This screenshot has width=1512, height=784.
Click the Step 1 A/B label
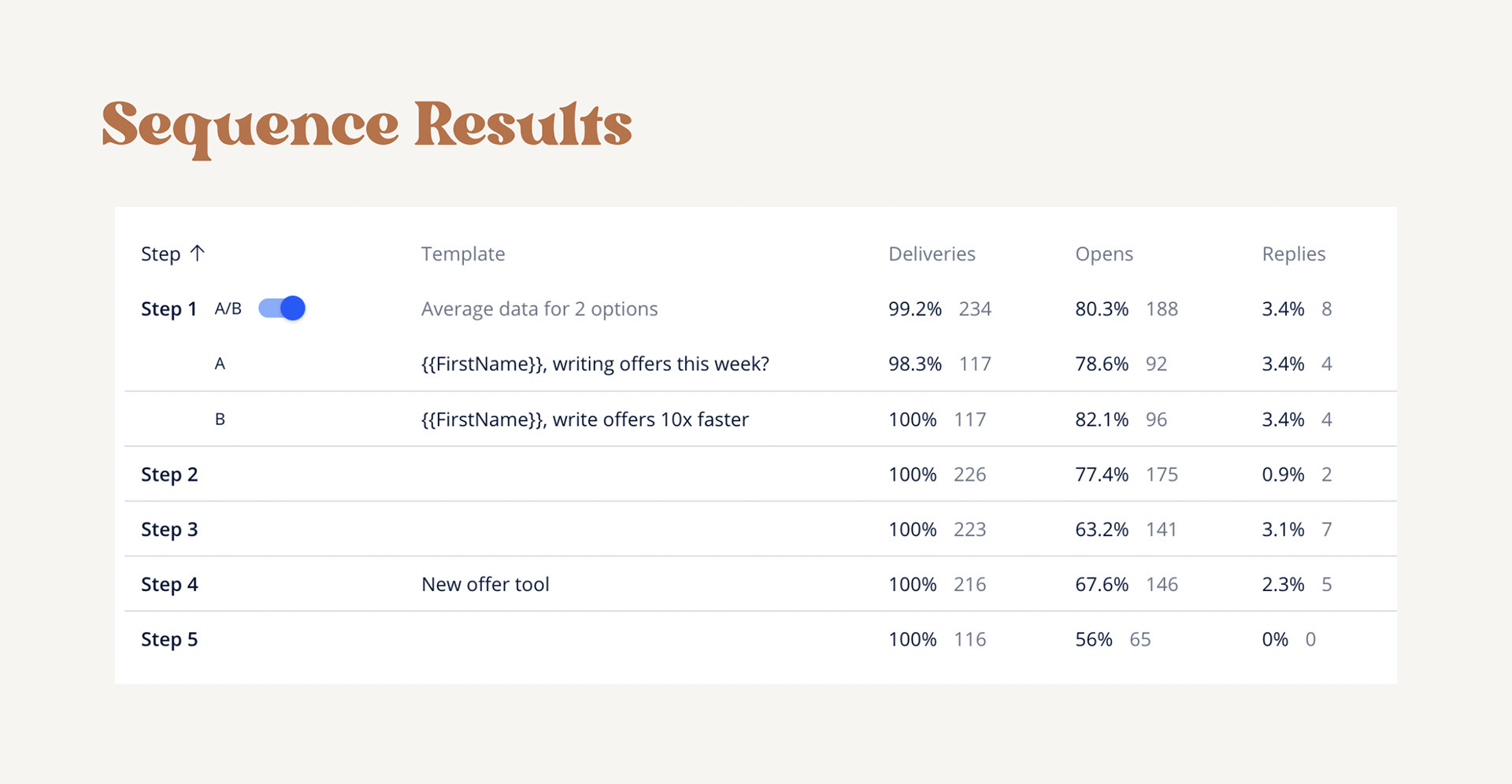pyautogui.click(x=228, y=309)
